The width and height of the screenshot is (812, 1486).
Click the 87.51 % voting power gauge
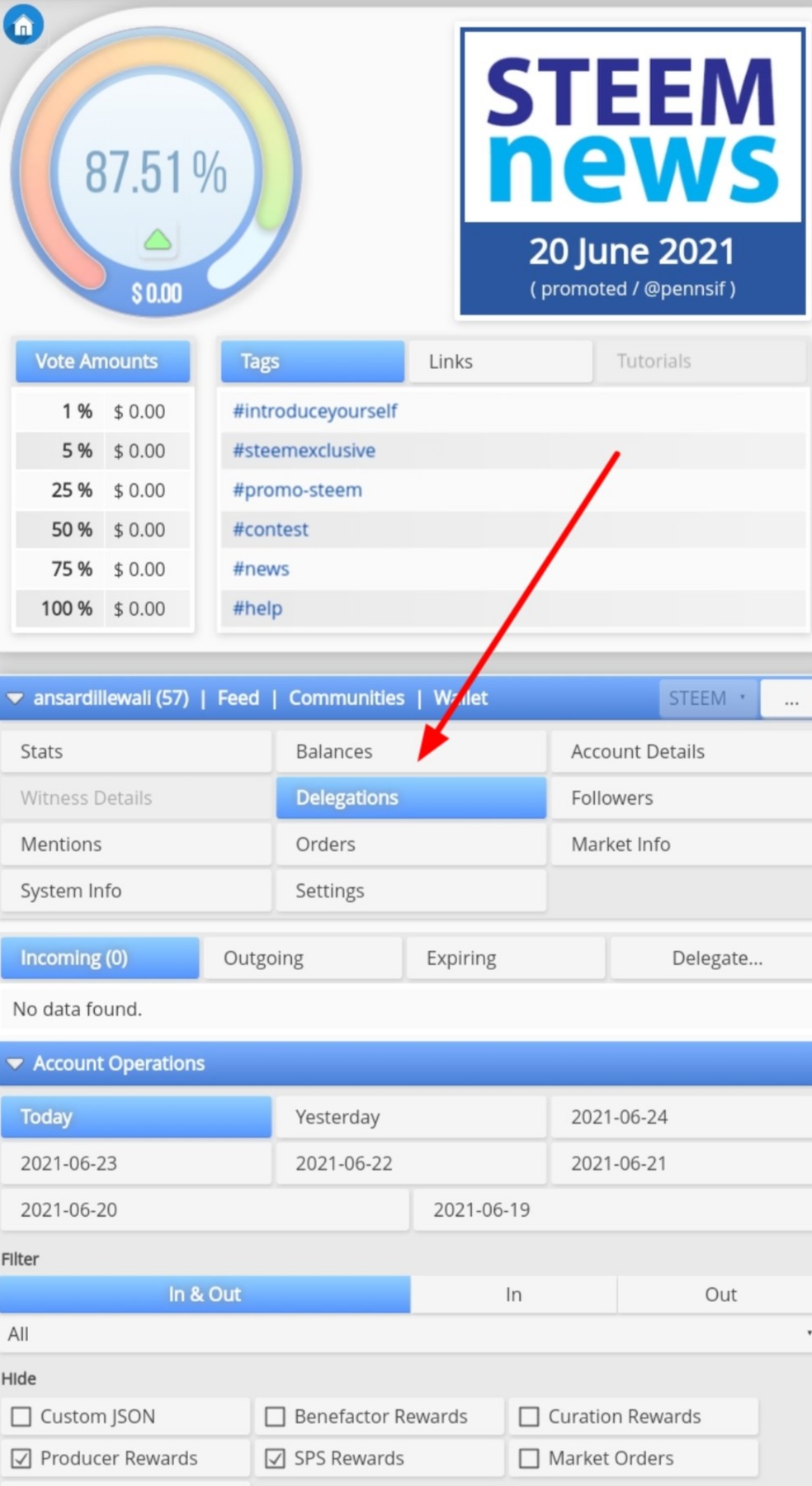click(x=156, y=172)
